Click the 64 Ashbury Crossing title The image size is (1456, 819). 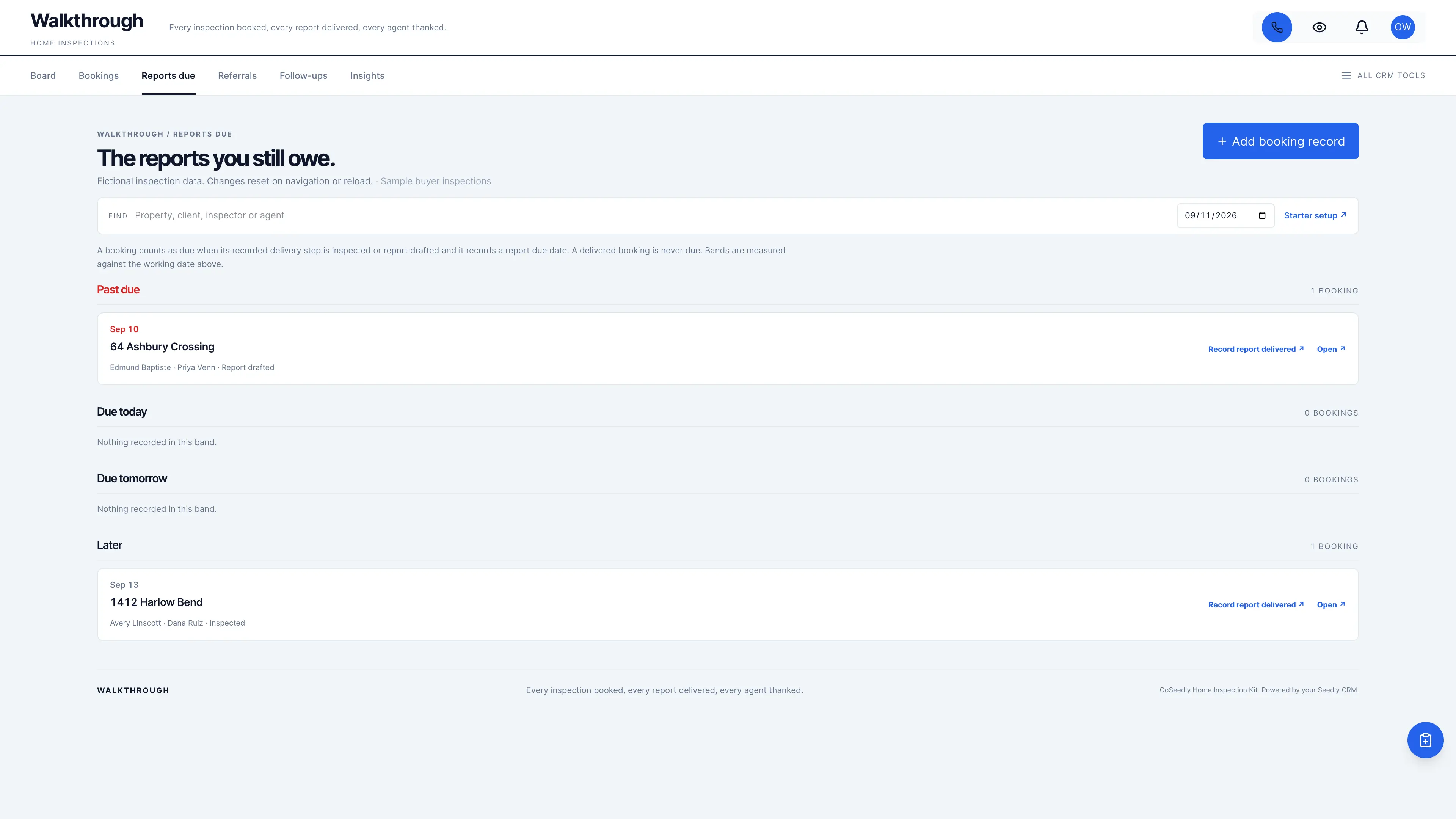162,347
